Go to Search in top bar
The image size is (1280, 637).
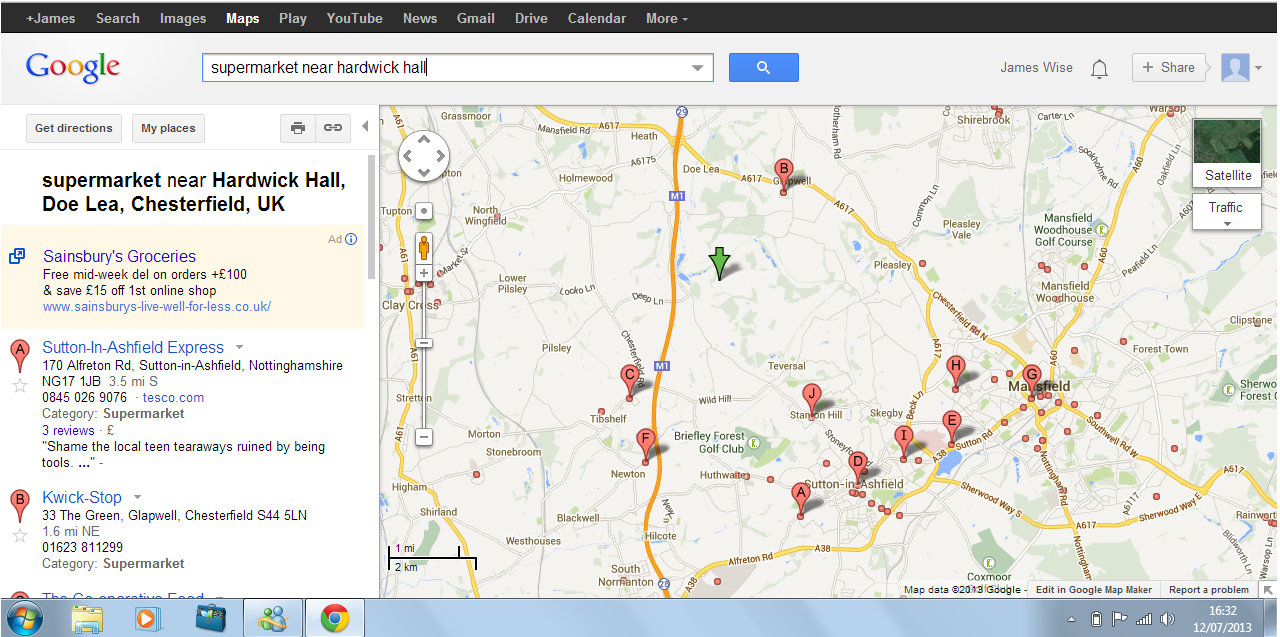click(x=118, y=18)
